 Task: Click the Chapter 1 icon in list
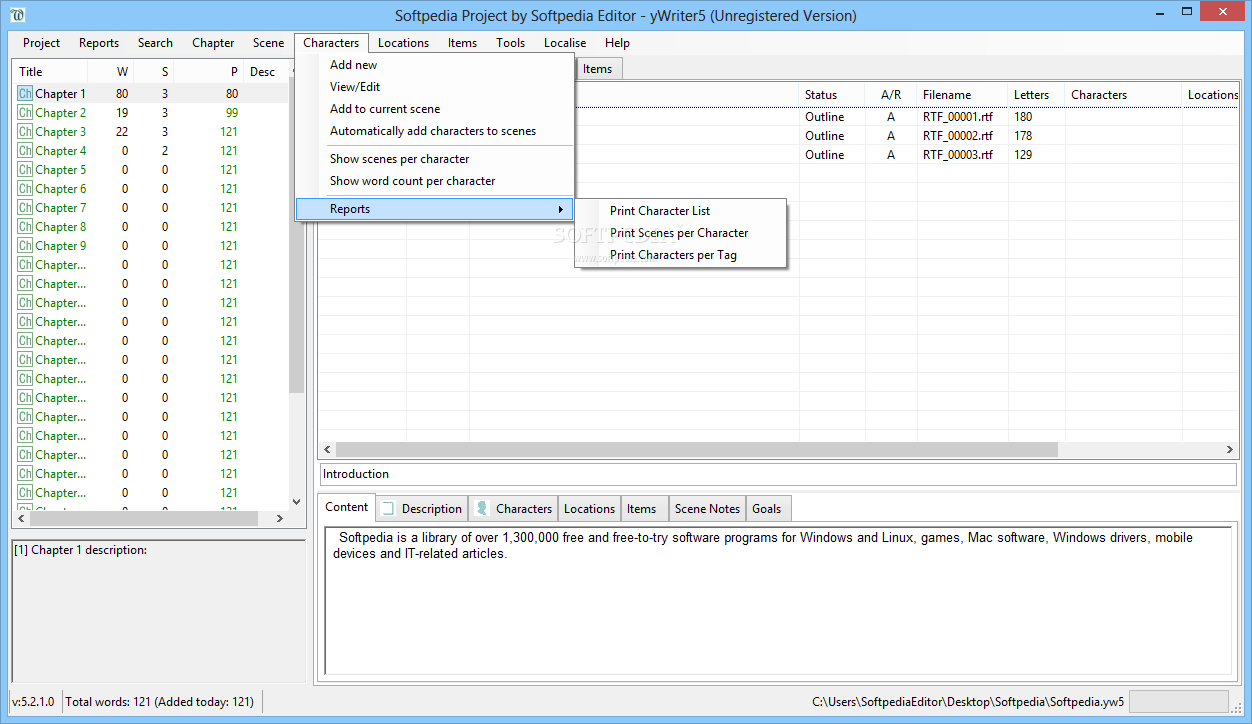point(25,94)
